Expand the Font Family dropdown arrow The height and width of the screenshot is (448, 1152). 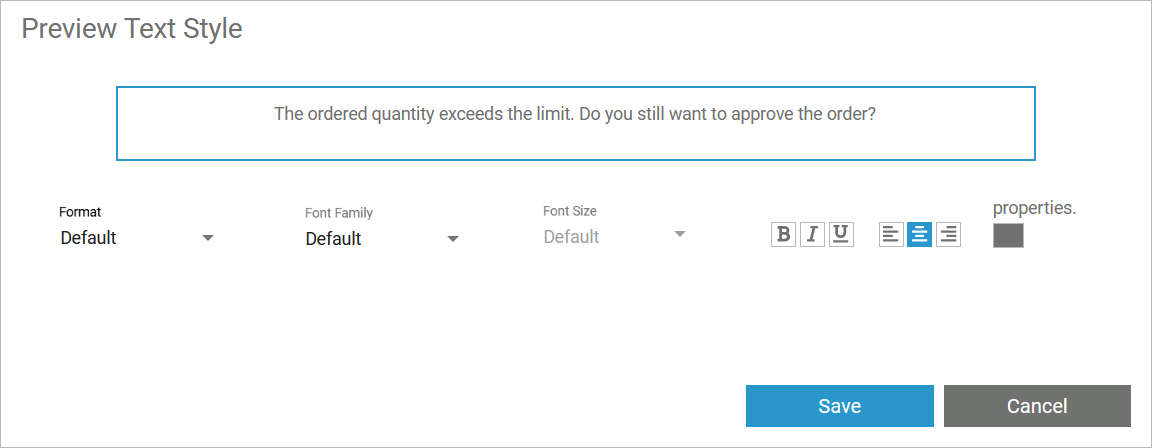(x=453, y=239)
